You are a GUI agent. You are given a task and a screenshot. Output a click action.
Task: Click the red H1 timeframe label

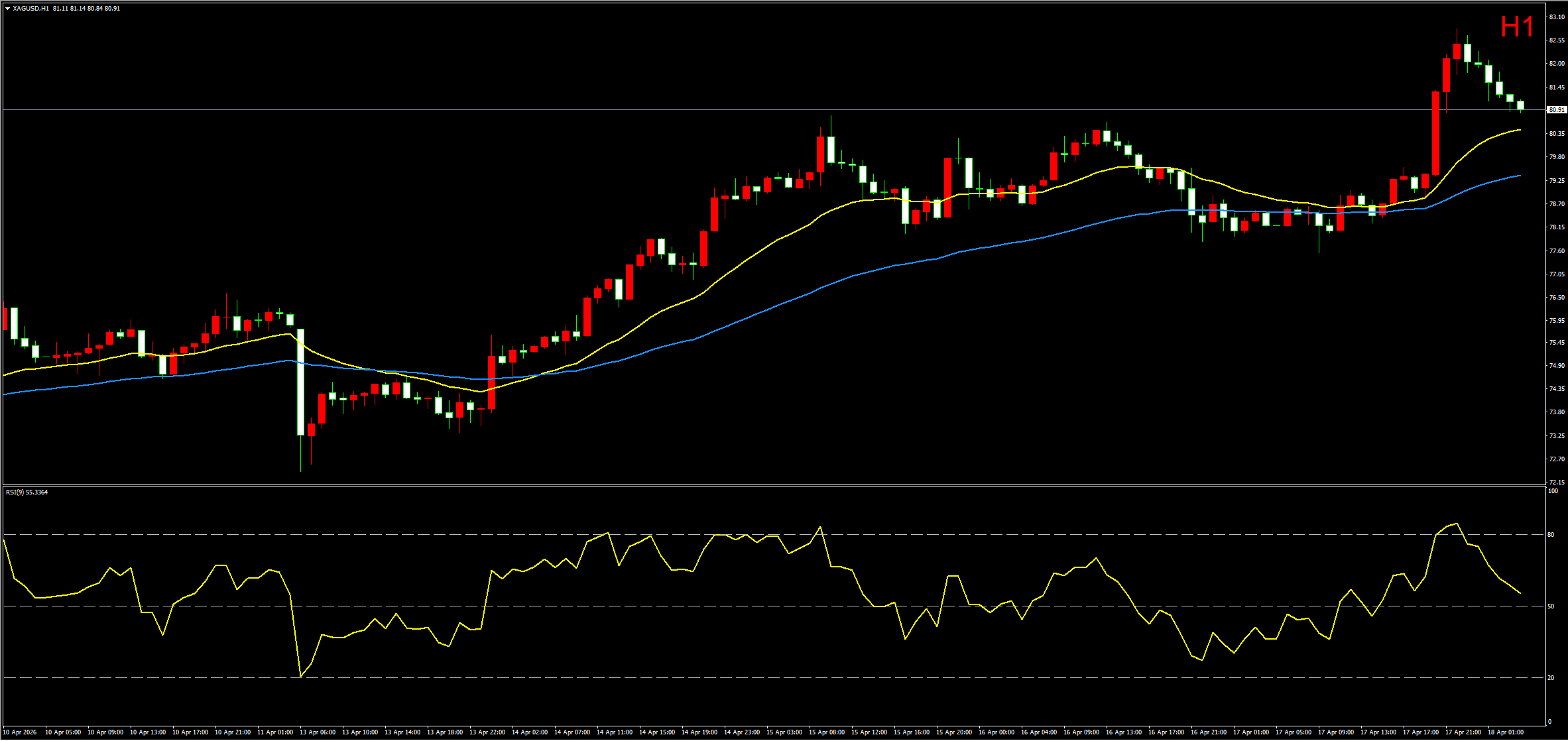(1518, 28)
